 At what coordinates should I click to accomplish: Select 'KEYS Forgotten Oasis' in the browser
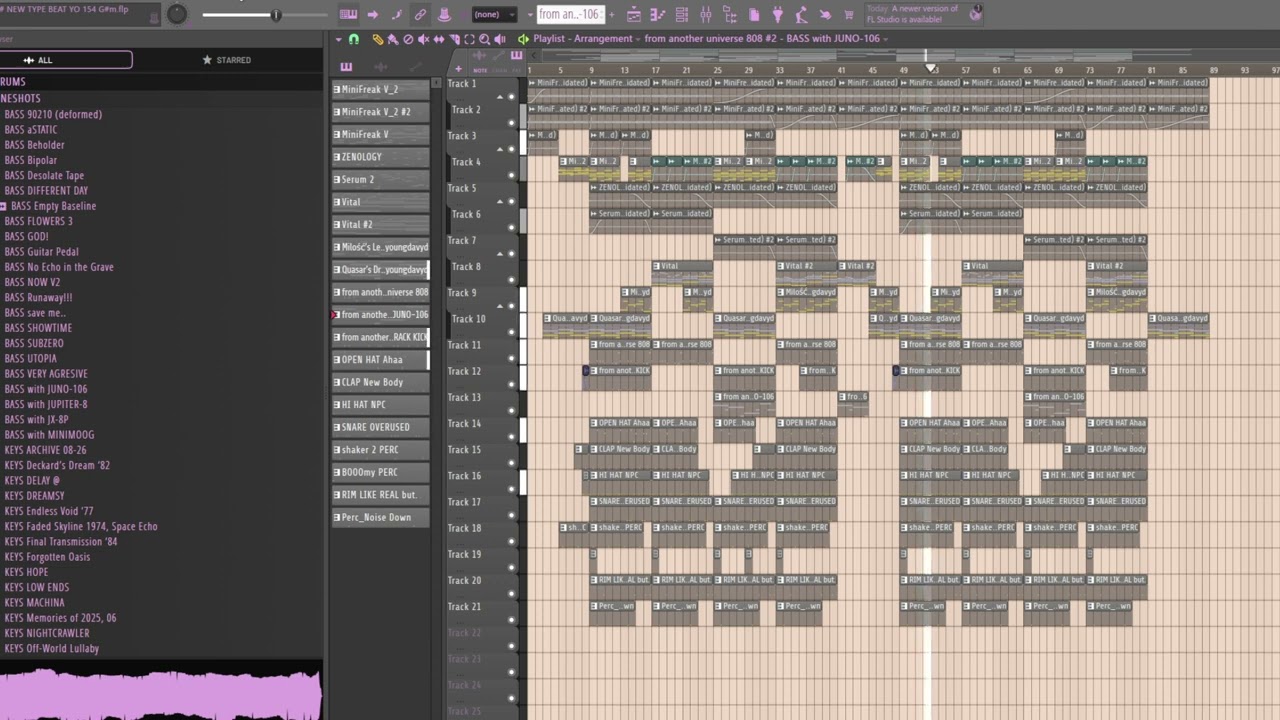[46, 557]
